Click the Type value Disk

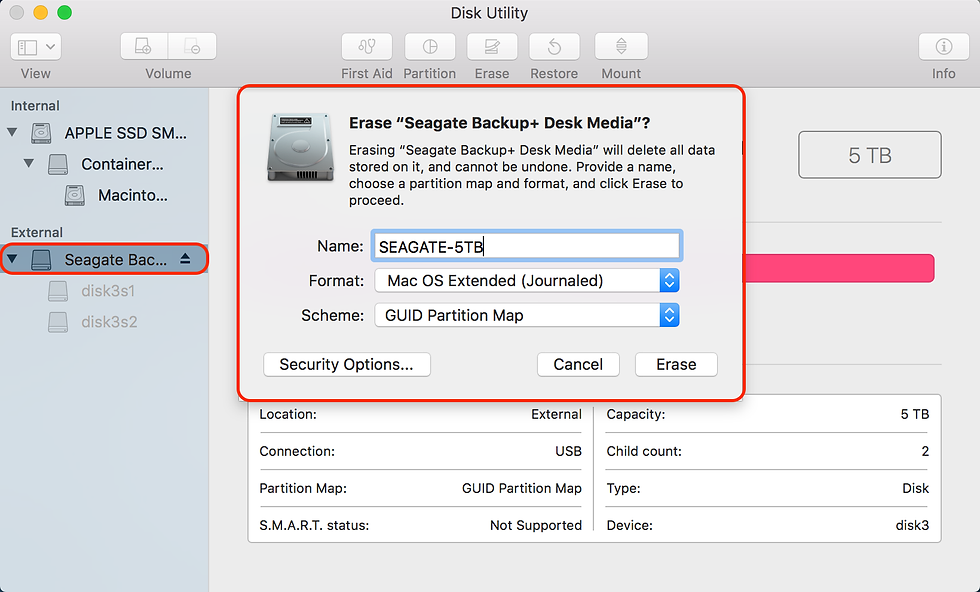point(916,488)
